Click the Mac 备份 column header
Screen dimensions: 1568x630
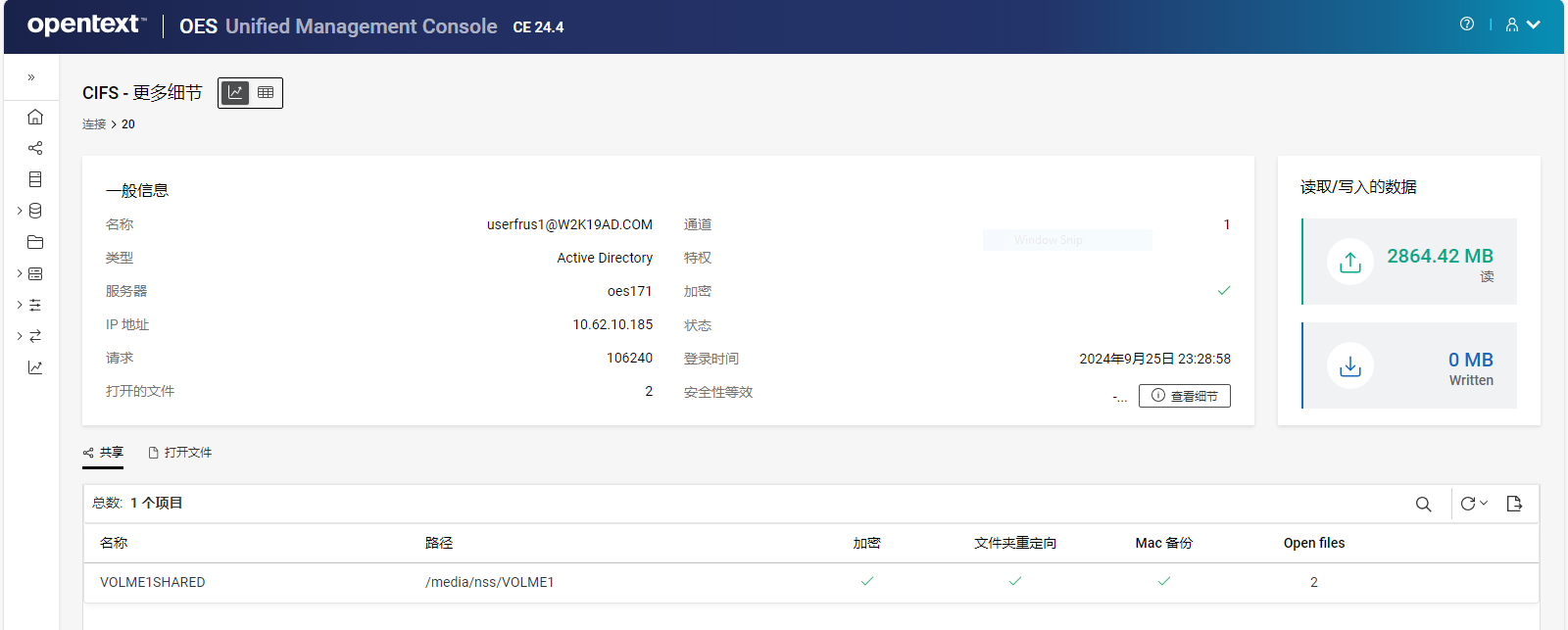(x=1164, y=543)
